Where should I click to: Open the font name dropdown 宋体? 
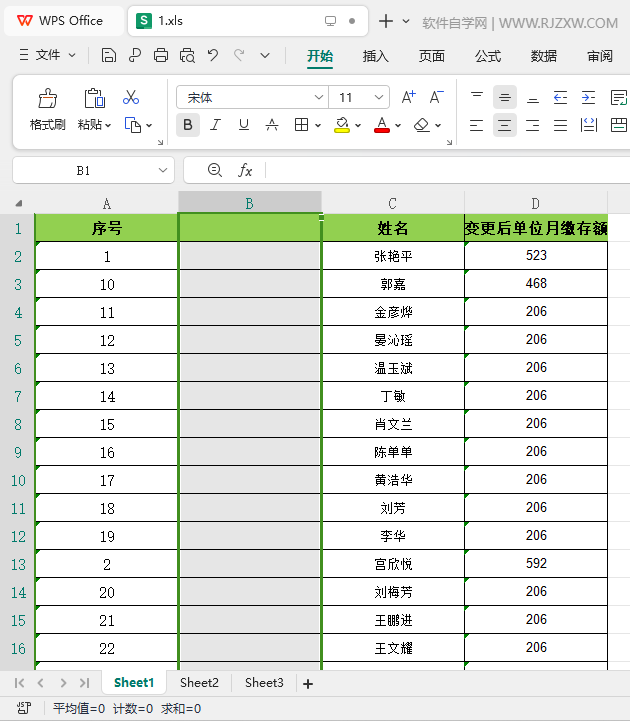pos(318,97)
